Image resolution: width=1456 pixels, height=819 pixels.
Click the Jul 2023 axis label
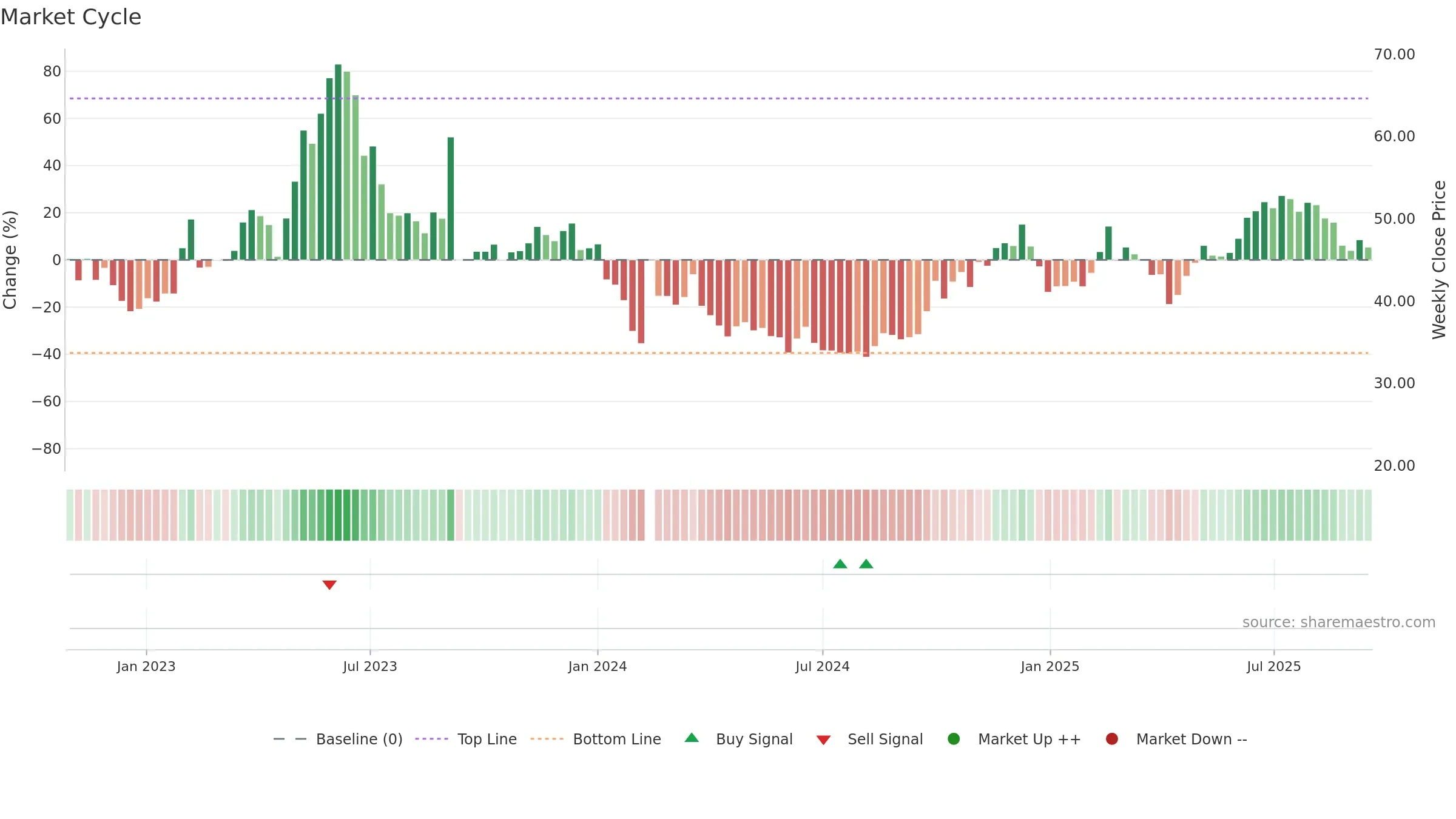pyautogui.click(x=370, y=666)
